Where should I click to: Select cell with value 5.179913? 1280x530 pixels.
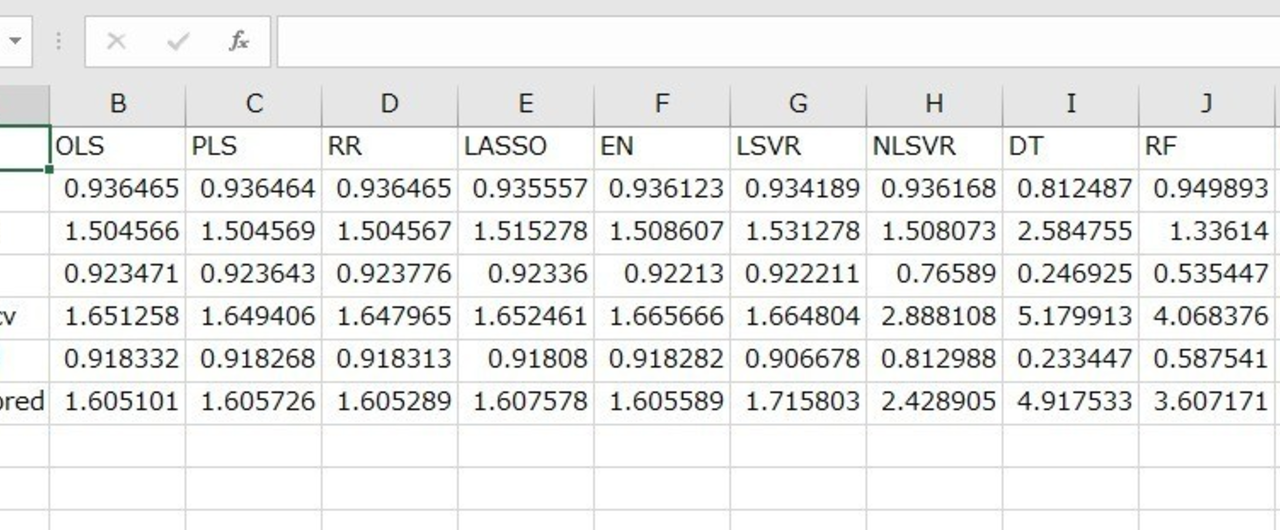pyautogui.click(x=1071, y=317)
